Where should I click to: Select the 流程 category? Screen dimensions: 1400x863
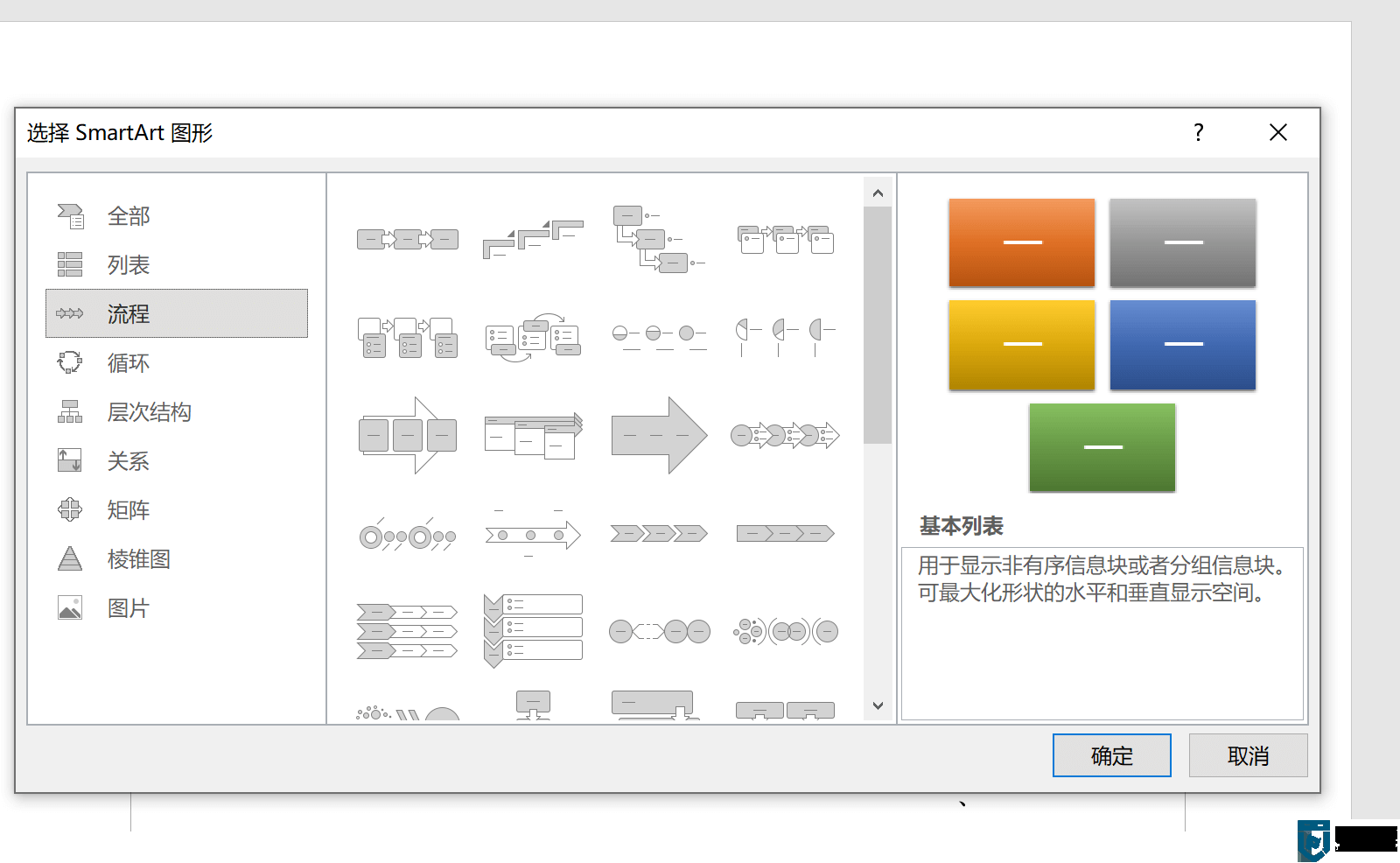pyautogui.click(x=177, y=313)
